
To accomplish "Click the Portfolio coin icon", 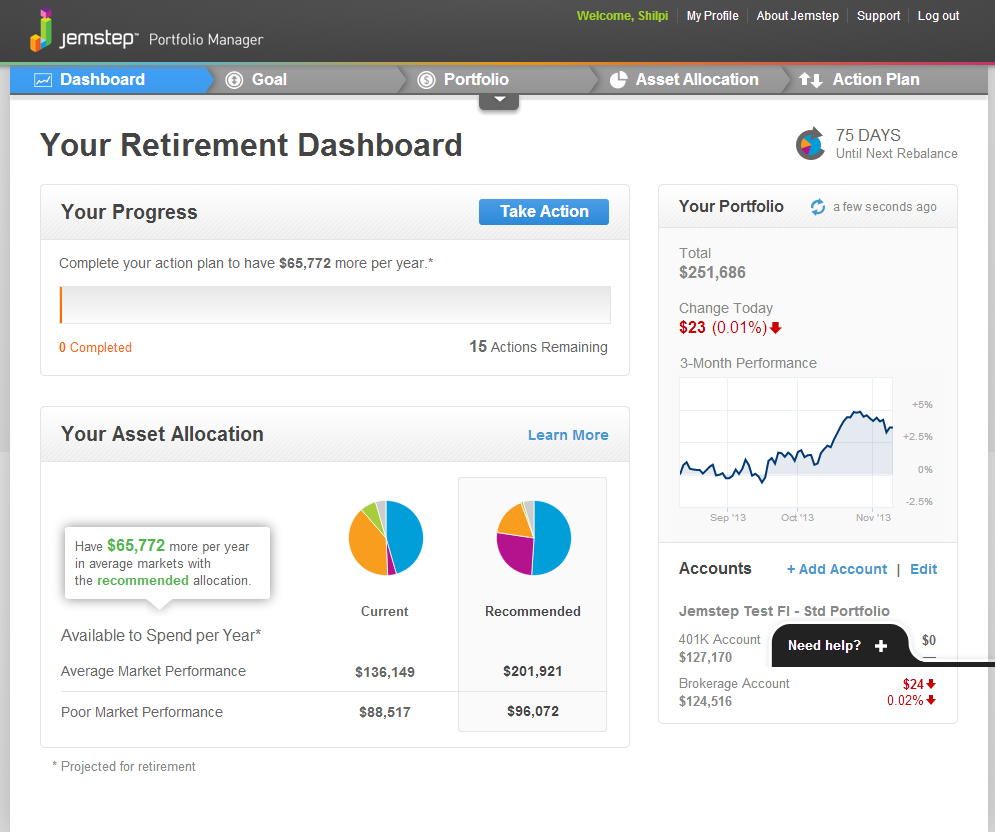I will pyautogui.click(x=428, y=78).
